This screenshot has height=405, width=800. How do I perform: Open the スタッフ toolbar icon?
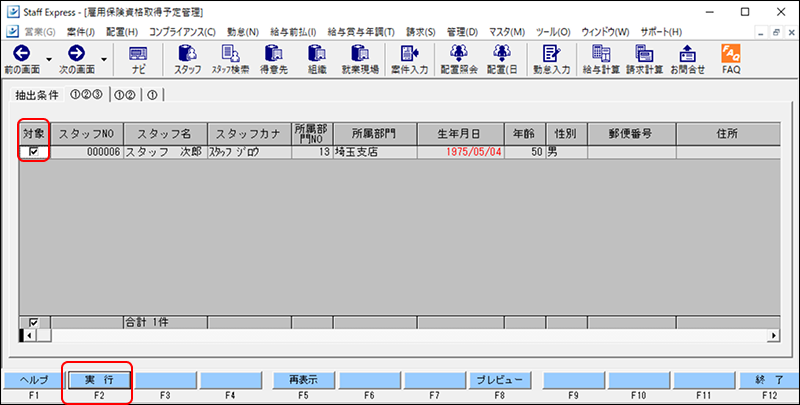[x=187, y=53]
